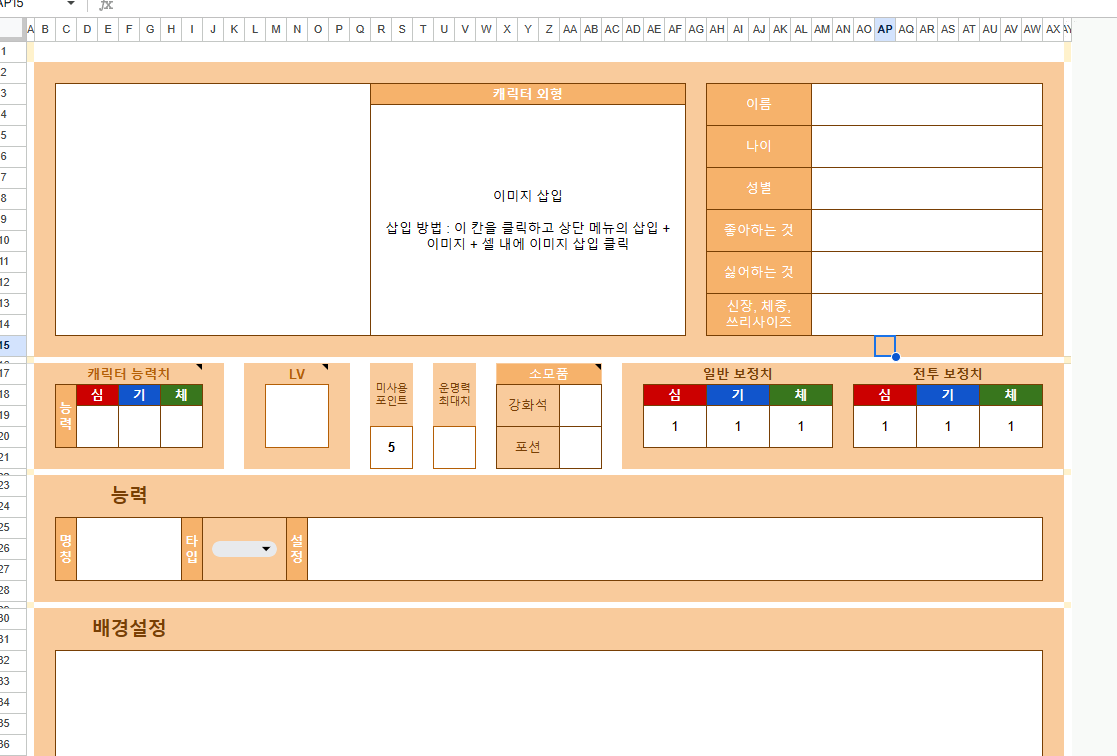Select the green 체 header under 전투 보정치
This screenshot has height=756, width=1117.
click(x=1010, y=395)
